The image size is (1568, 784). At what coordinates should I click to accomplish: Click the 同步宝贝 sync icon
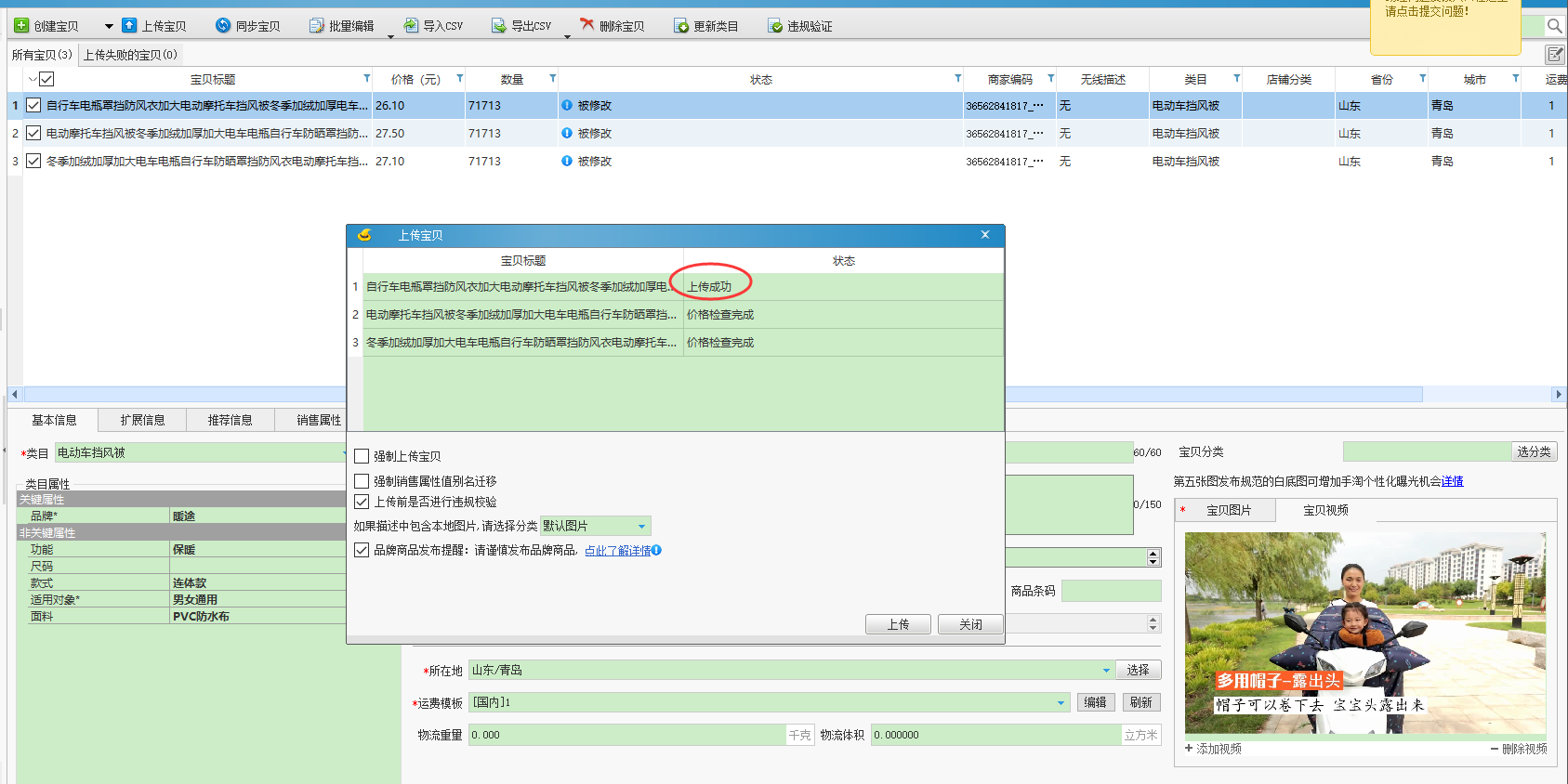pos(223,26)
